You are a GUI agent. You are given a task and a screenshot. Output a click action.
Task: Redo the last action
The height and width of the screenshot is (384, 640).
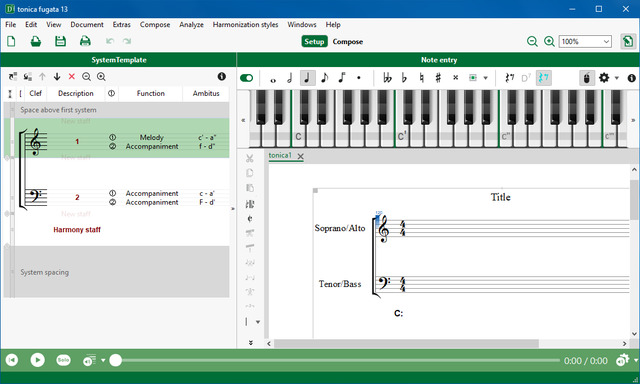click(127, 41)
